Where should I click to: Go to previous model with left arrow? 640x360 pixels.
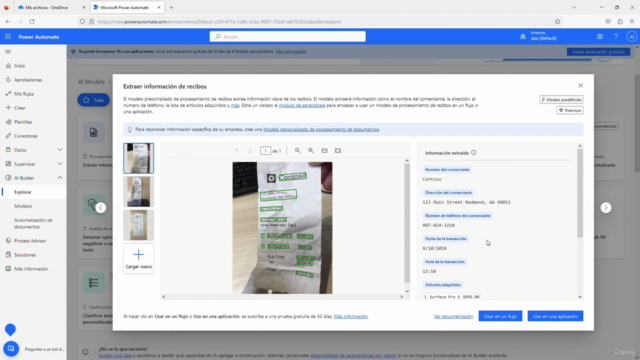(101, 208)
